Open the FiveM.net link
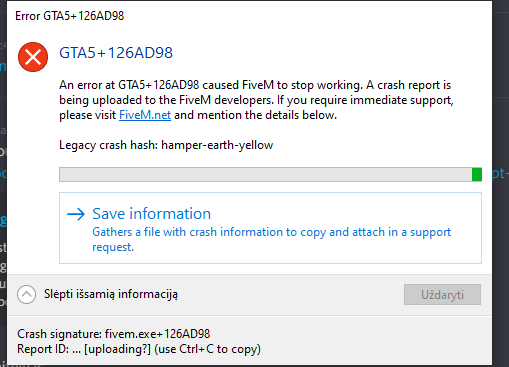The height and width of the screenshot is (367, 509). pos(145,115)
